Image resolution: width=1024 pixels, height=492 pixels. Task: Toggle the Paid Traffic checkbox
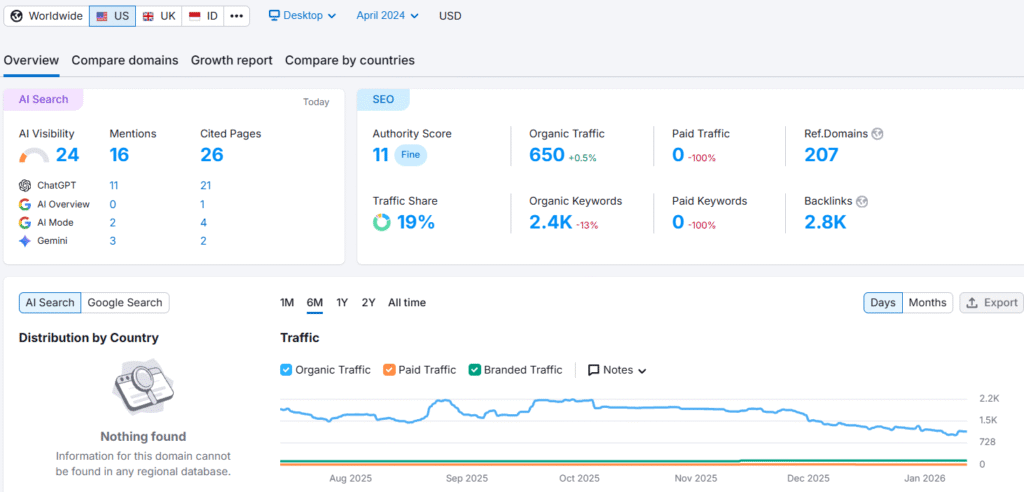tap(390, 370)
